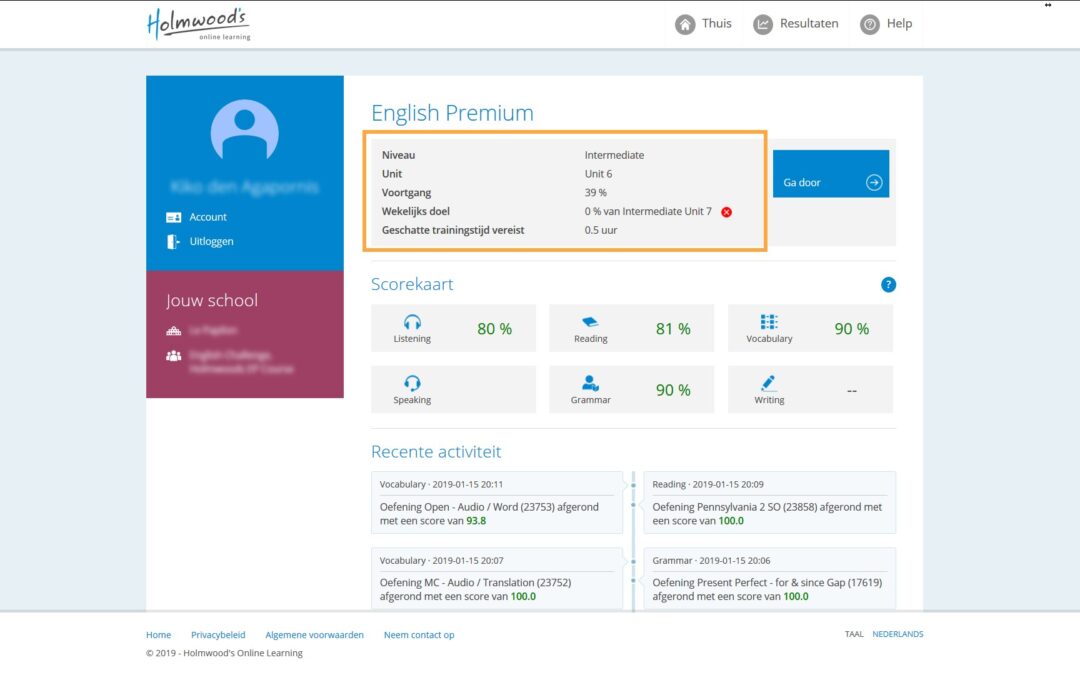
Task: Click the Geschatte trainingstijd vereist label
Action: [x=453, y=231]
